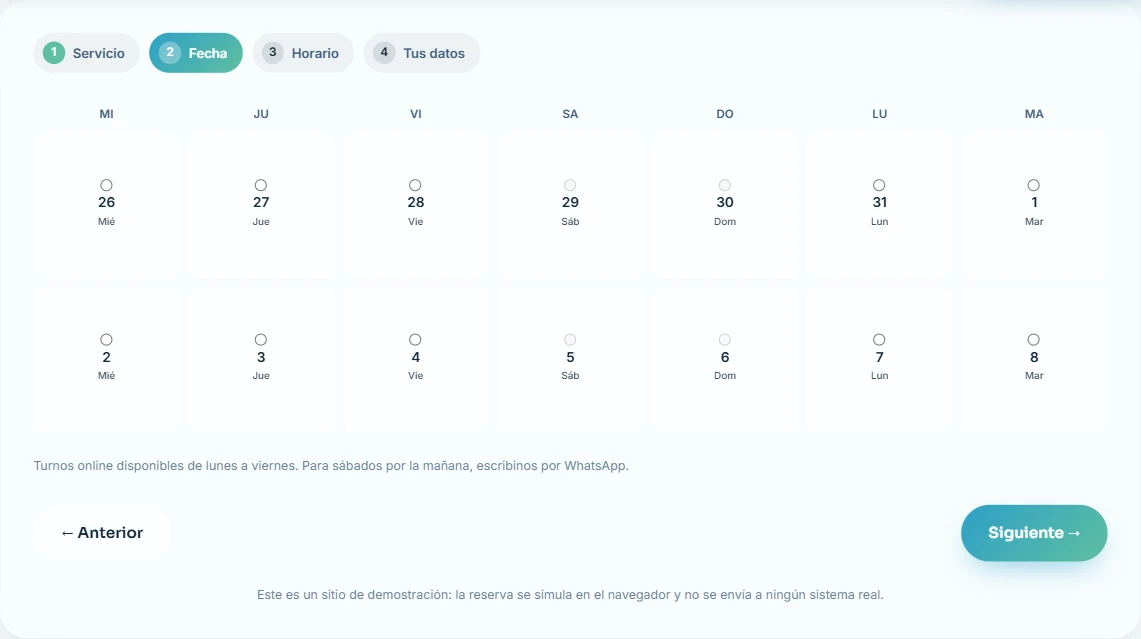The width and height of the screenshot is (1141, 639).
Task: Select date 26 Mié radio button
Action: (x=106, y=185)
